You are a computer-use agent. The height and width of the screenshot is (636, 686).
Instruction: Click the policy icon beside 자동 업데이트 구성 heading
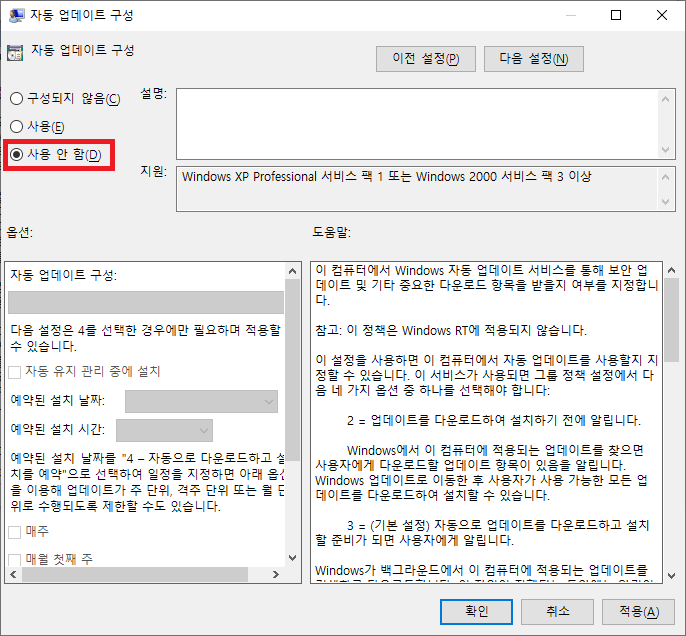15,52
